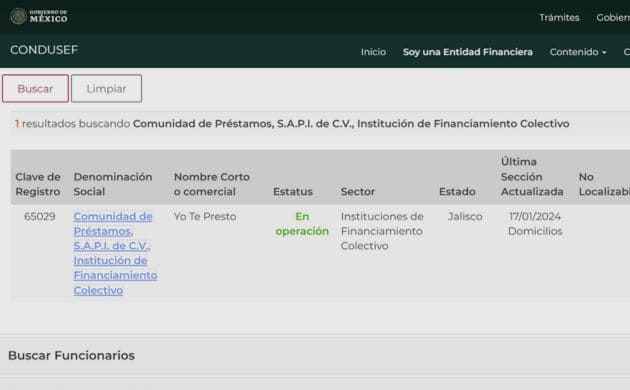This screenshot has height=390, width=630.
Task: Click the Buscar button
Action: pos(35,88)
